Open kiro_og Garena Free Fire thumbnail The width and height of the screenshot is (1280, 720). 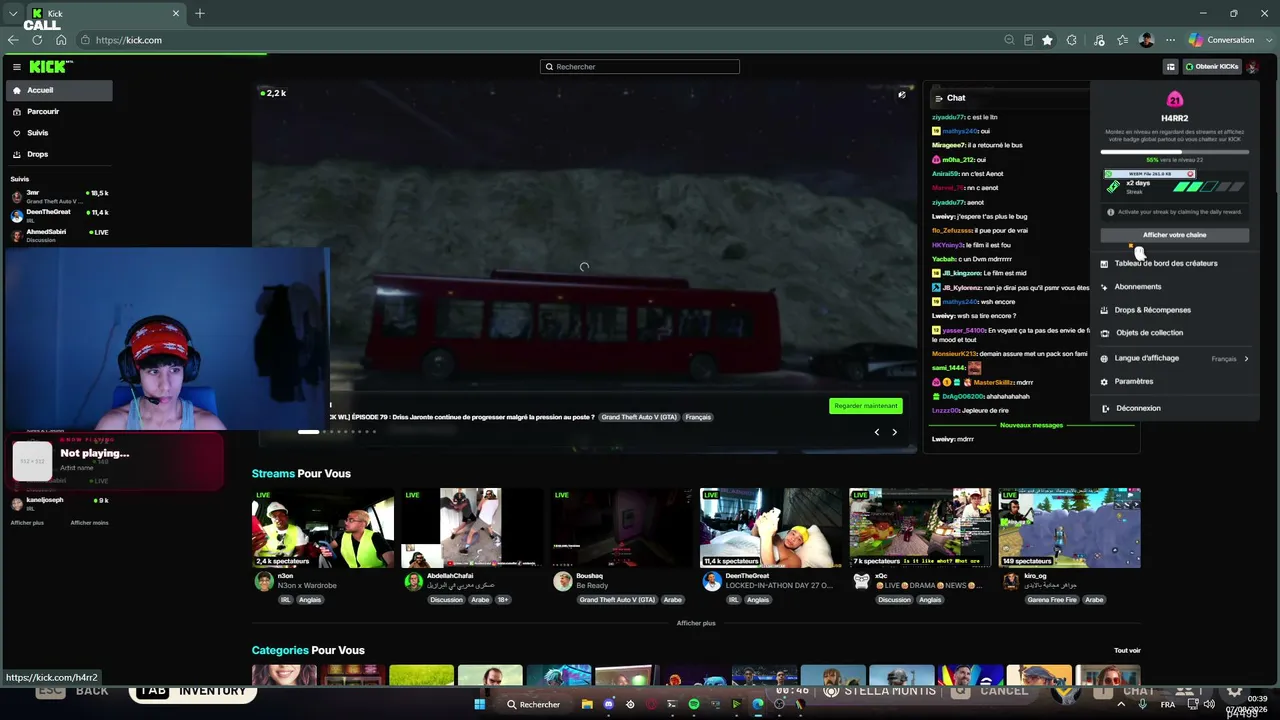point(1069,528)
